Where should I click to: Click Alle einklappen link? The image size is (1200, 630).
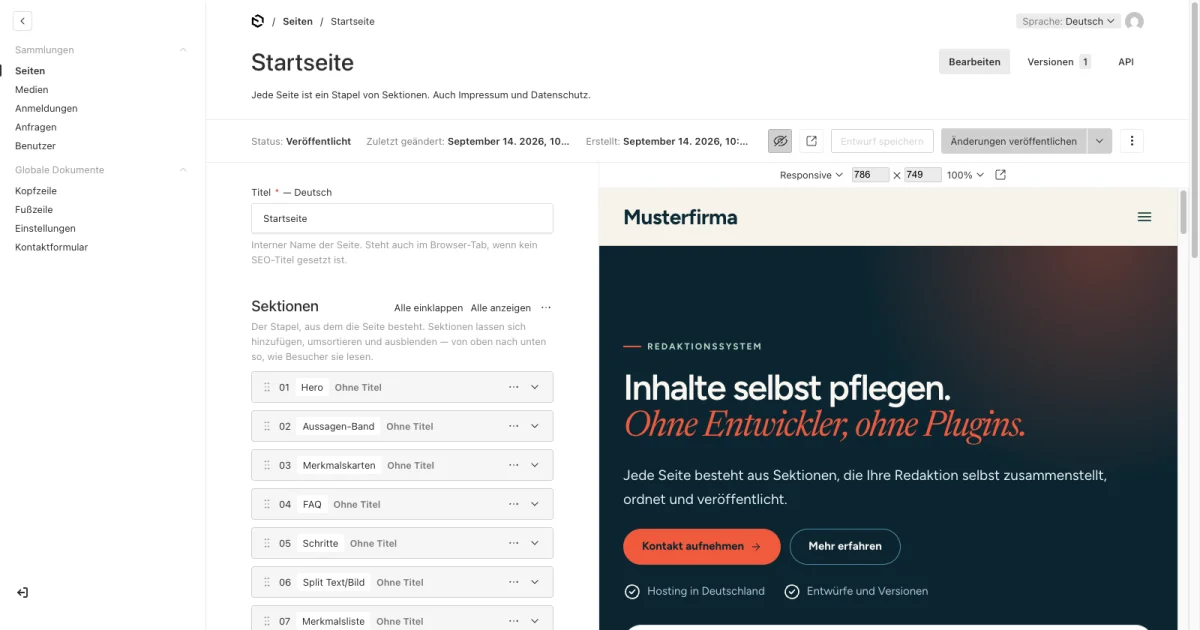pyautogui.click(x=428, y=308)
